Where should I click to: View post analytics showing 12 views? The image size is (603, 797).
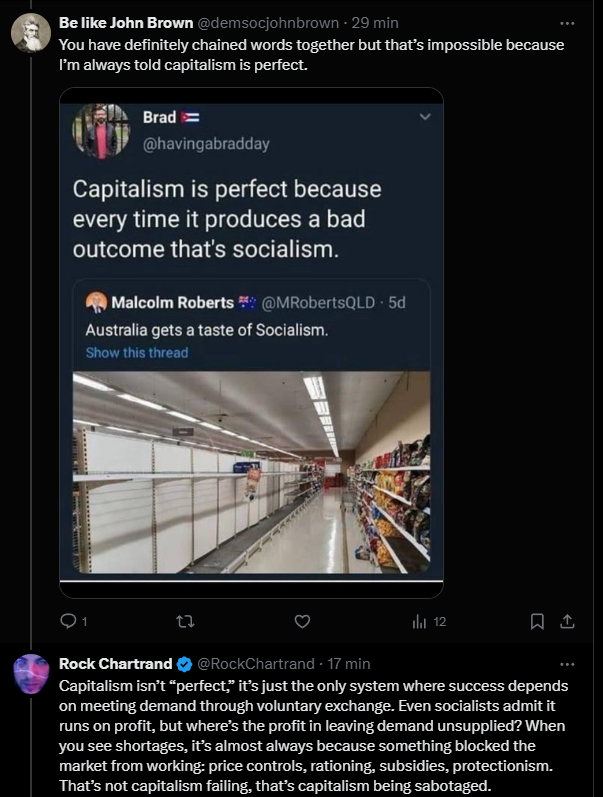[x=429, y=621]
